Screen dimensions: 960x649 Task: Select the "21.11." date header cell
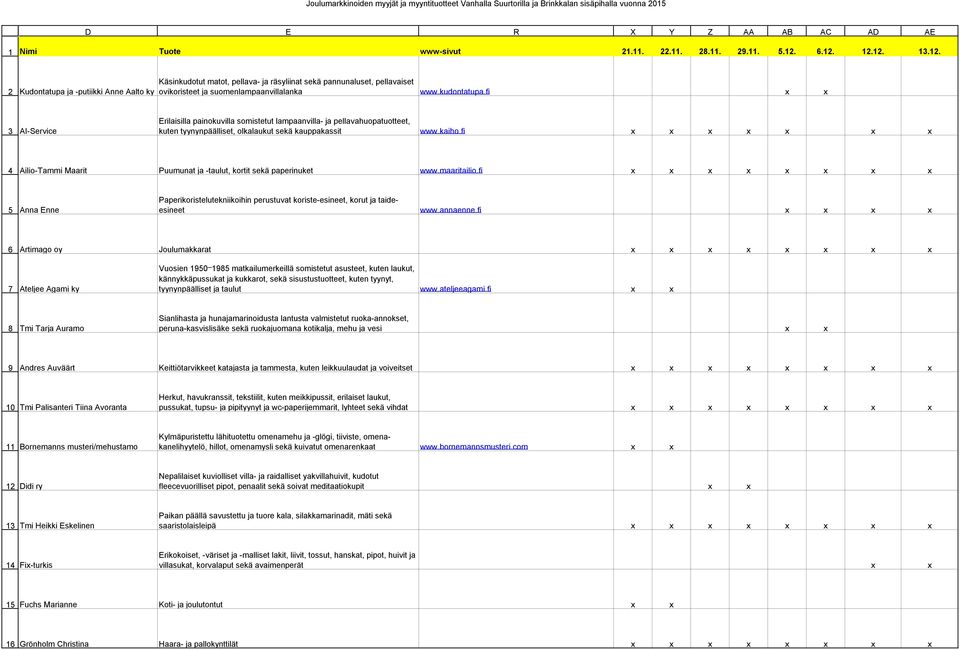point(632,47)
